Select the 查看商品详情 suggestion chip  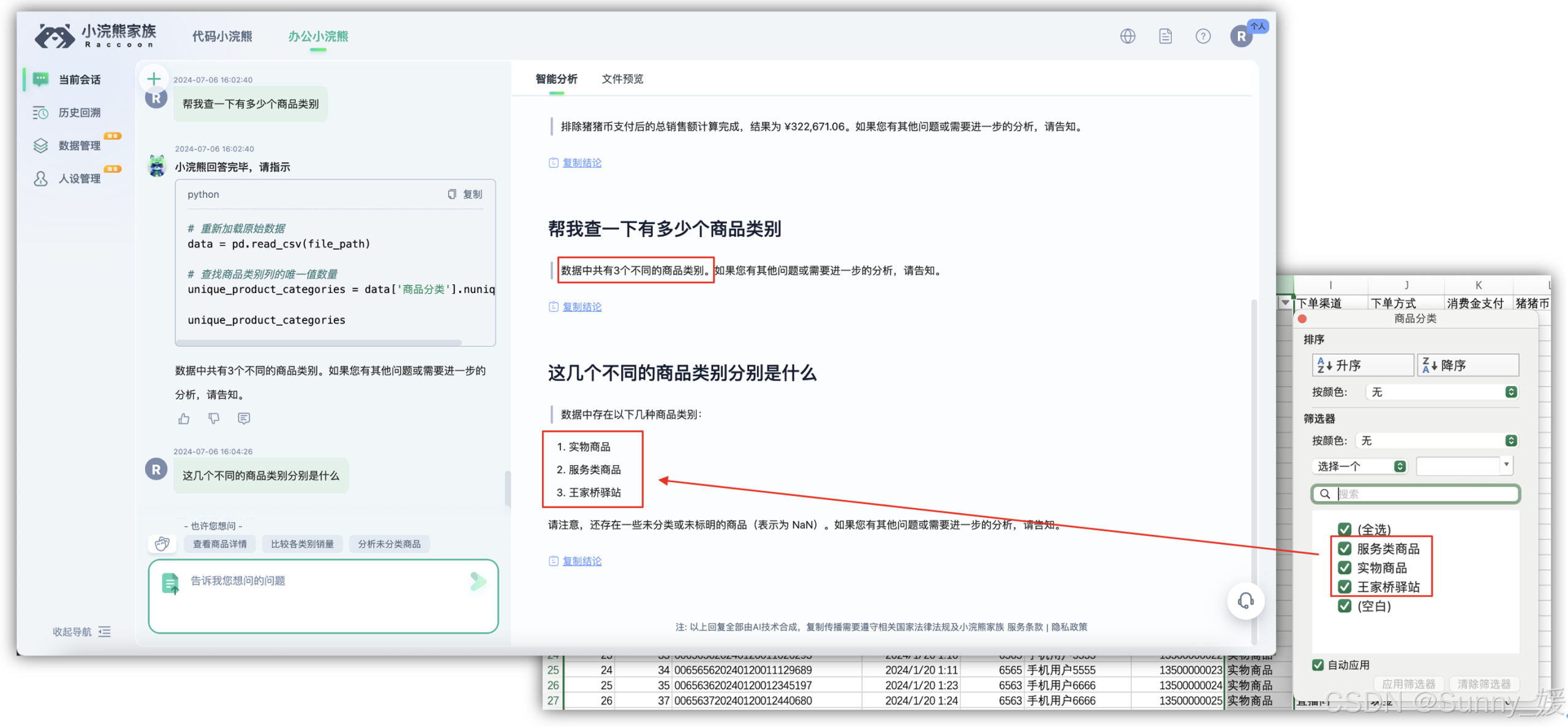(x=220, y=544)
